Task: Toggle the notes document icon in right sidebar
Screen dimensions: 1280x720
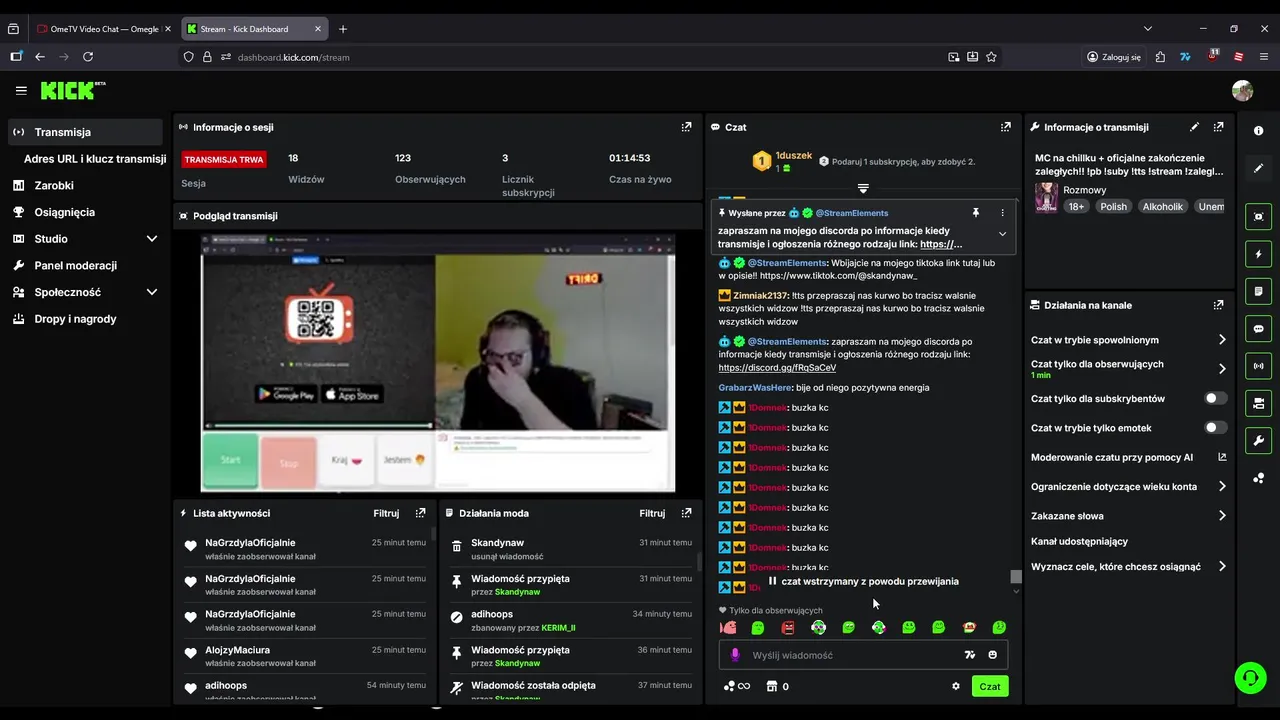Action: [1258, 291]
